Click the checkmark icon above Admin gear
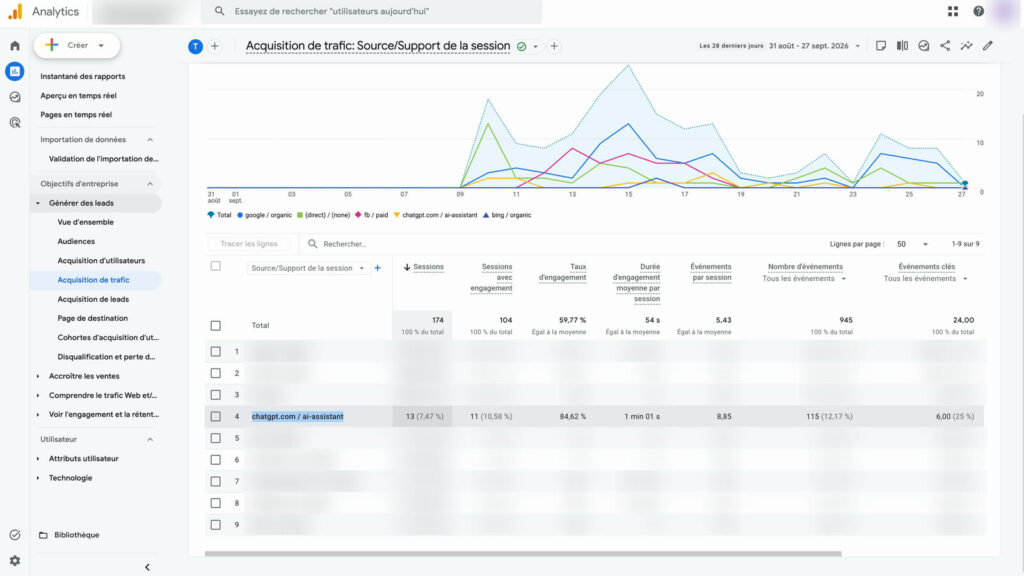The width and height of the screenshot is (1024, 576). (x=14, y=535)
